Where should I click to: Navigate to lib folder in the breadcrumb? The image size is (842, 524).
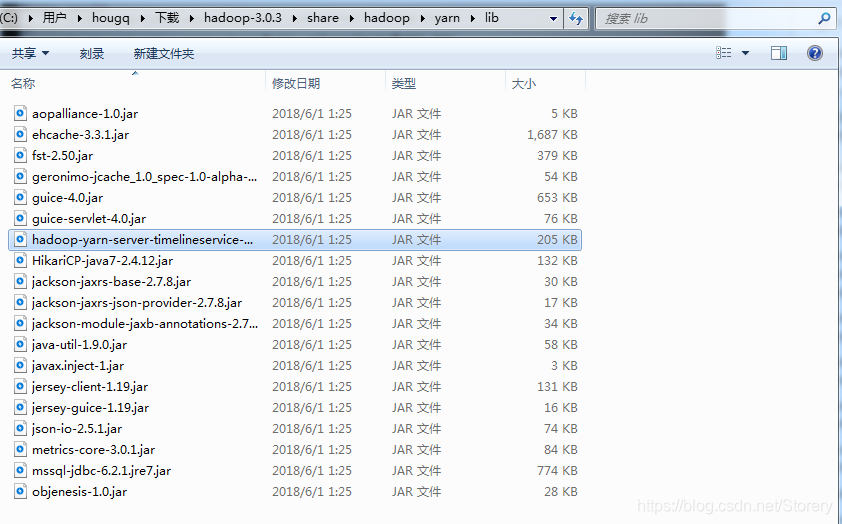pyautogui.click(x=491, y=18)
